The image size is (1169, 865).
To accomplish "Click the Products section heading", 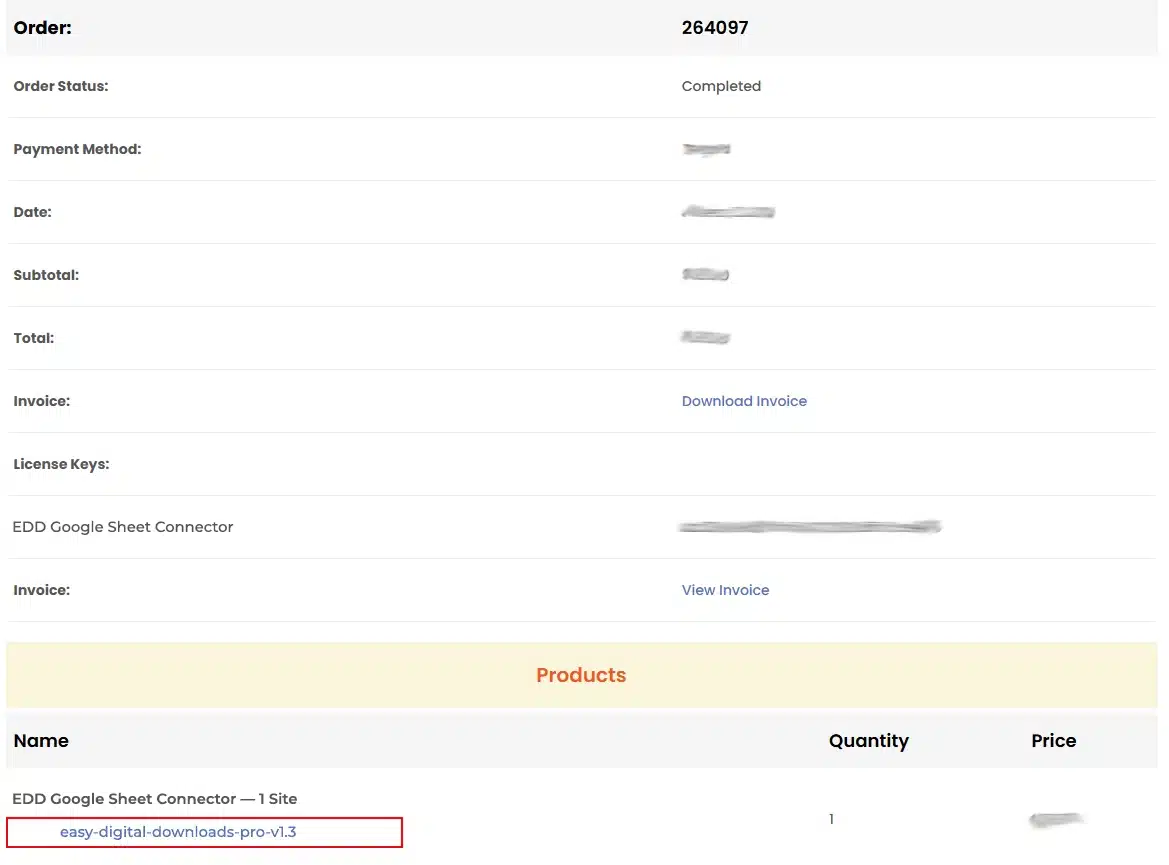I will (581, 675).
